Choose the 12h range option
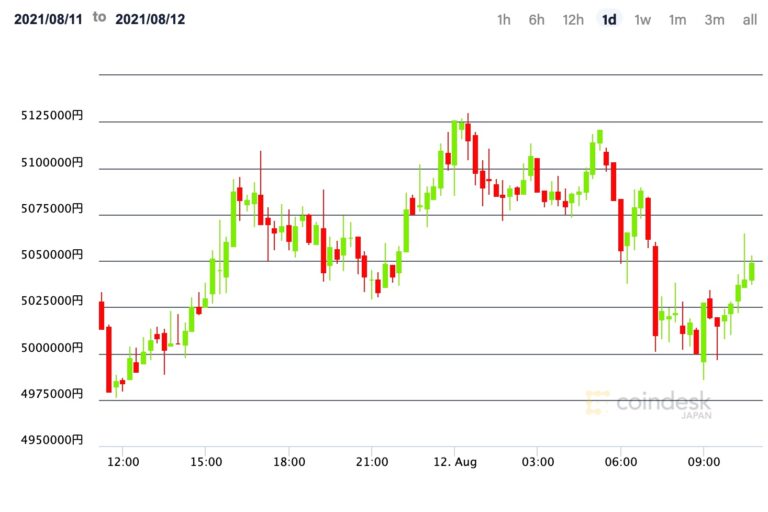This screenshot has width=768, height=512. coord(573,20)
